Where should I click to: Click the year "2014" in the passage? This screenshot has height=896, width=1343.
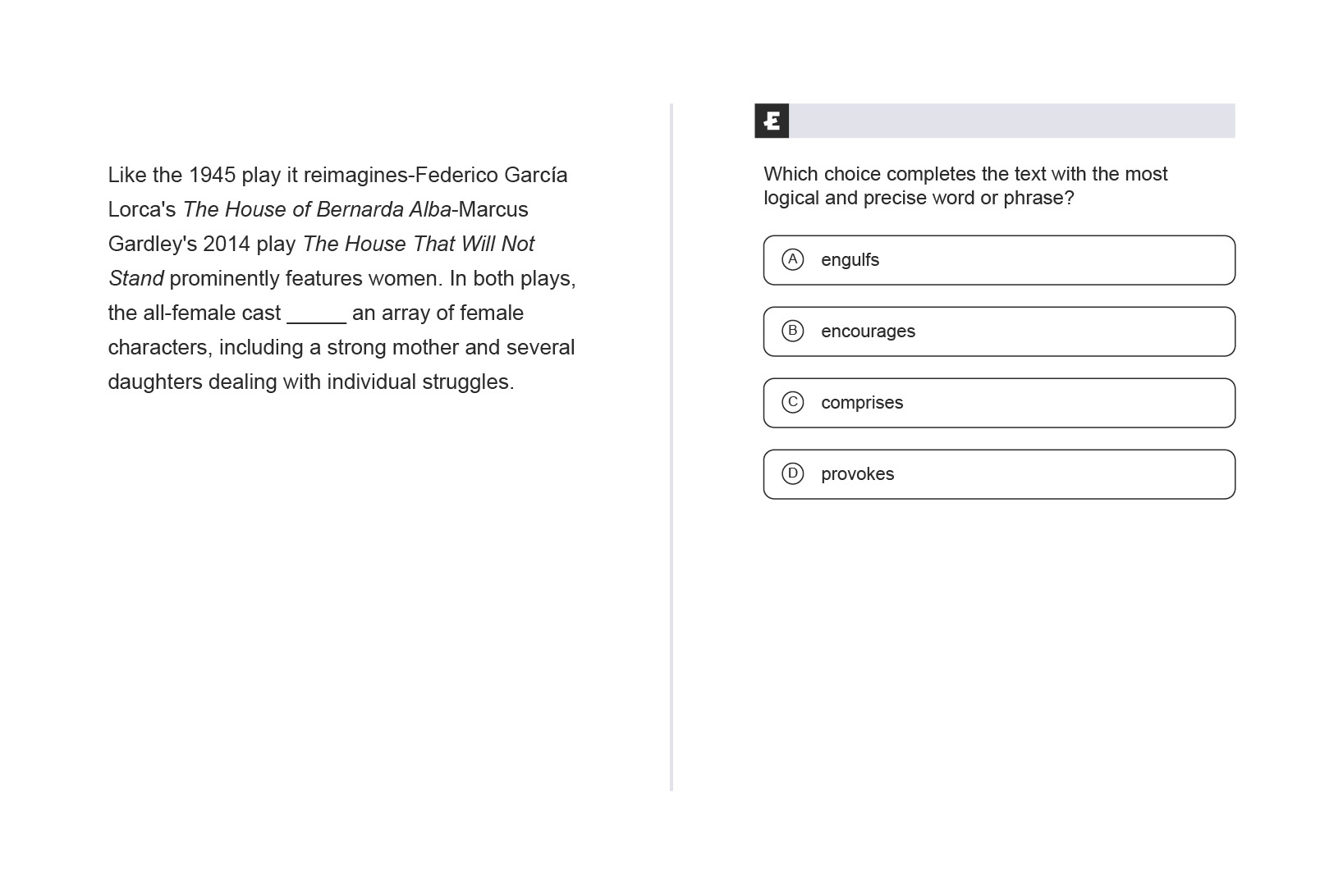[x=226, y=245]
